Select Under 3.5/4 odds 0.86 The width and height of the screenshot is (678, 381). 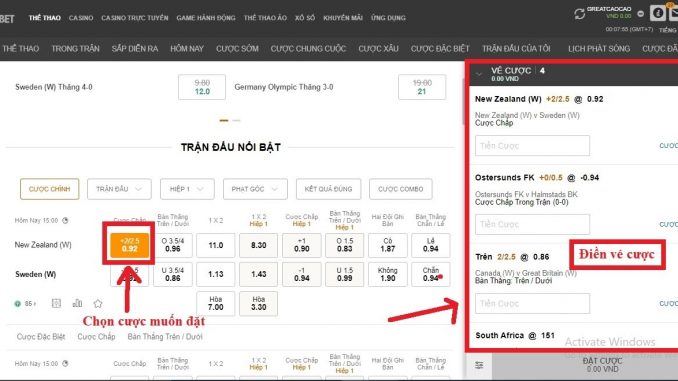173,274
